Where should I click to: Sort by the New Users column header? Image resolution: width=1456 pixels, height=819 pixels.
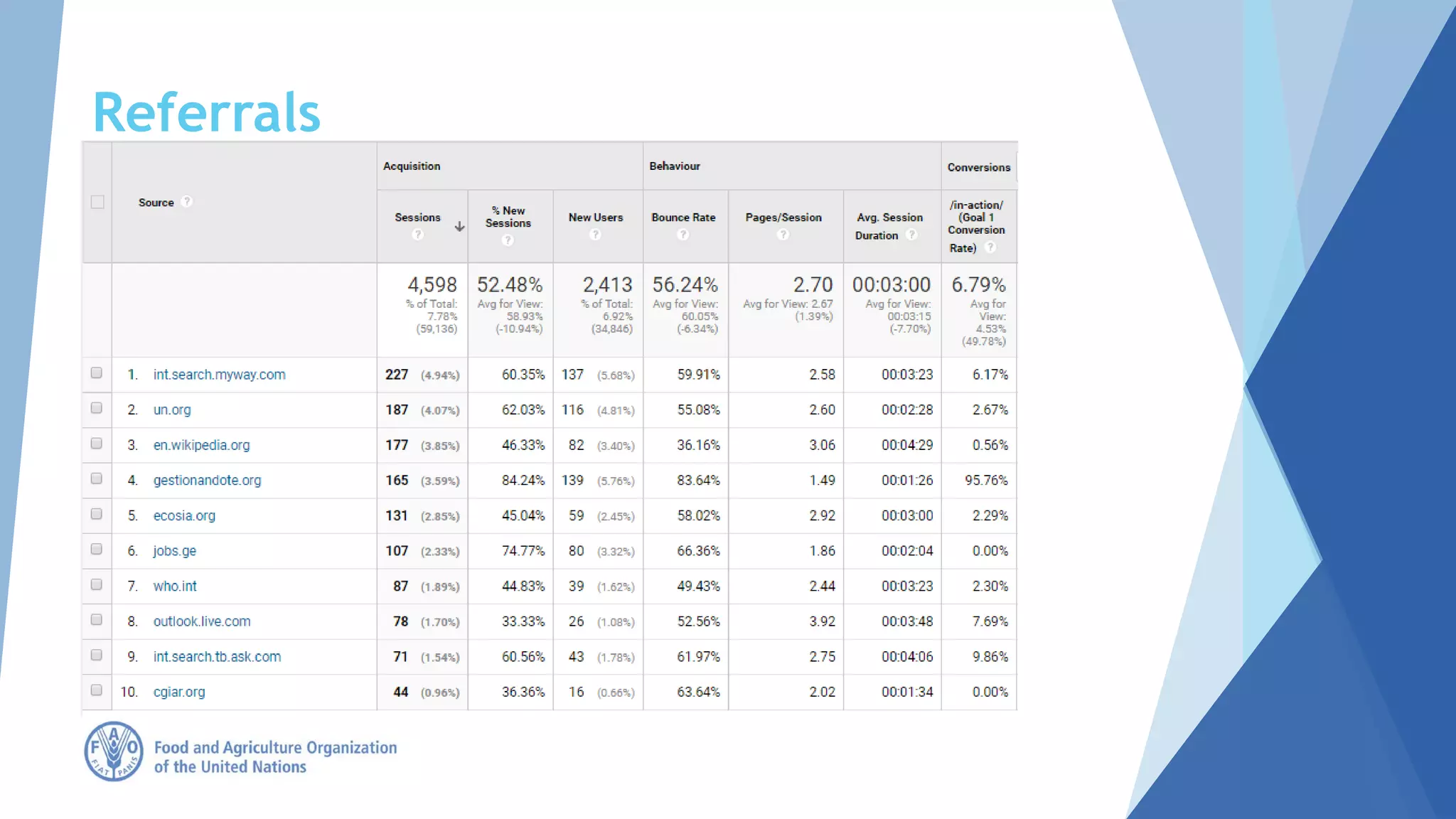(x=596, y=218)
